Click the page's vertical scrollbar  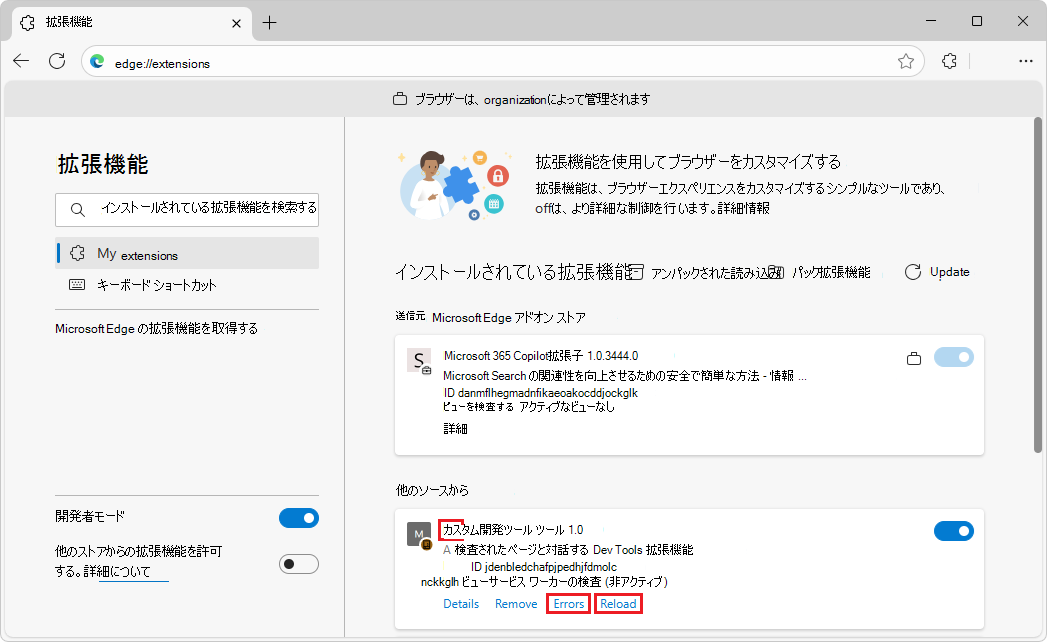pyautogui.click(x=1038, y=285)
